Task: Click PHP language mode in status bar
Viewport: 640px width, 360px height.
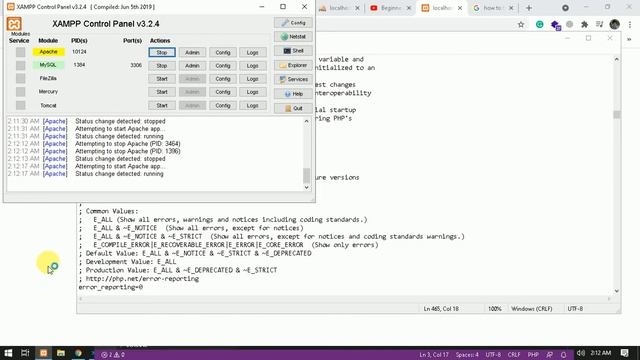Action: 533,355
